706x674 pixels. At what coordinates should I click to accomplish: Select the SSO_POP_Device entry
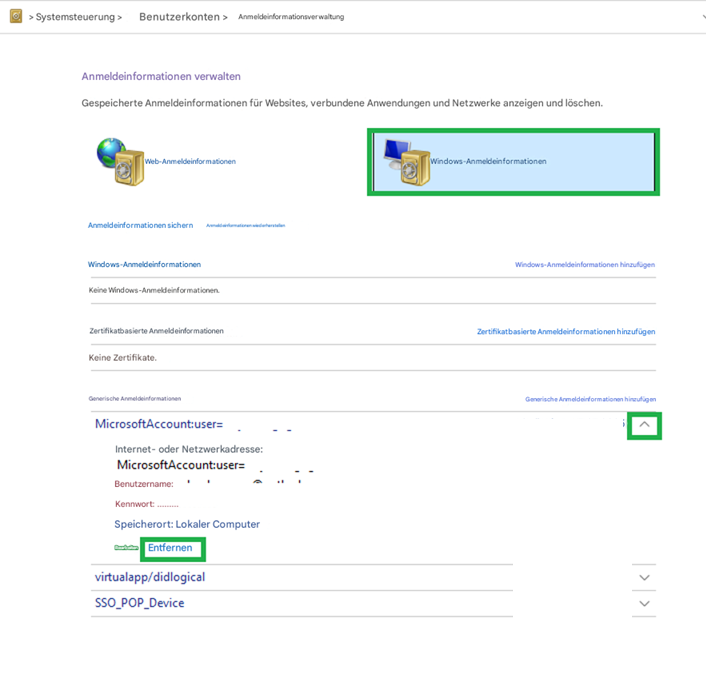click(x=140, y=603)
